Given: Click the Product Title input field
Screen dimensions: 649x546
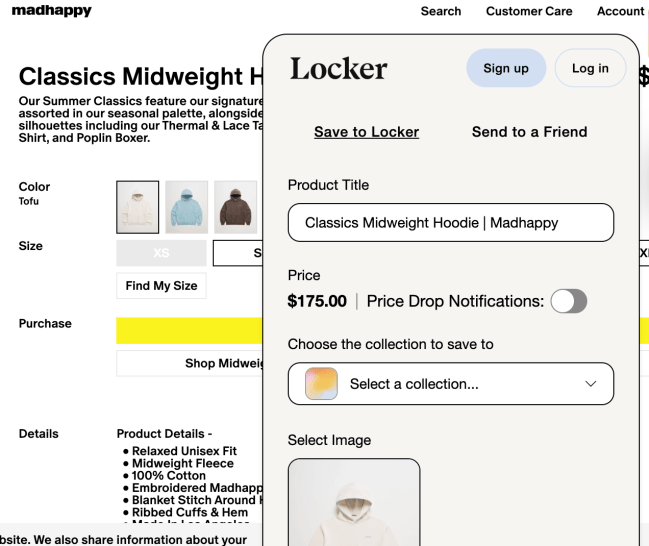Looking at the screenshot, I should pos(450,222).
